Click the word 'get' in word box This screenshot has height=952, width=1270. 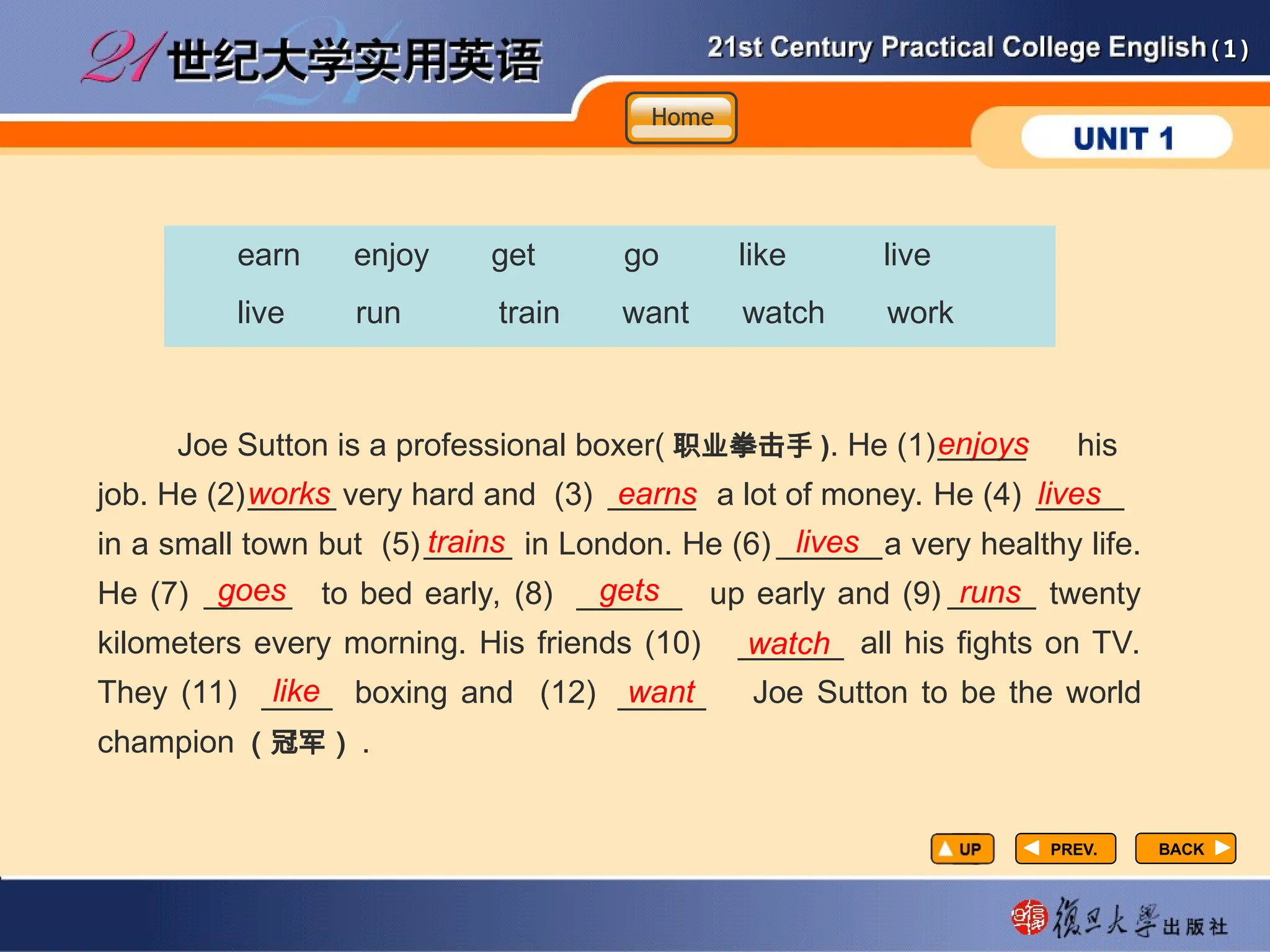pyautogui.click(x=513, y=257)
